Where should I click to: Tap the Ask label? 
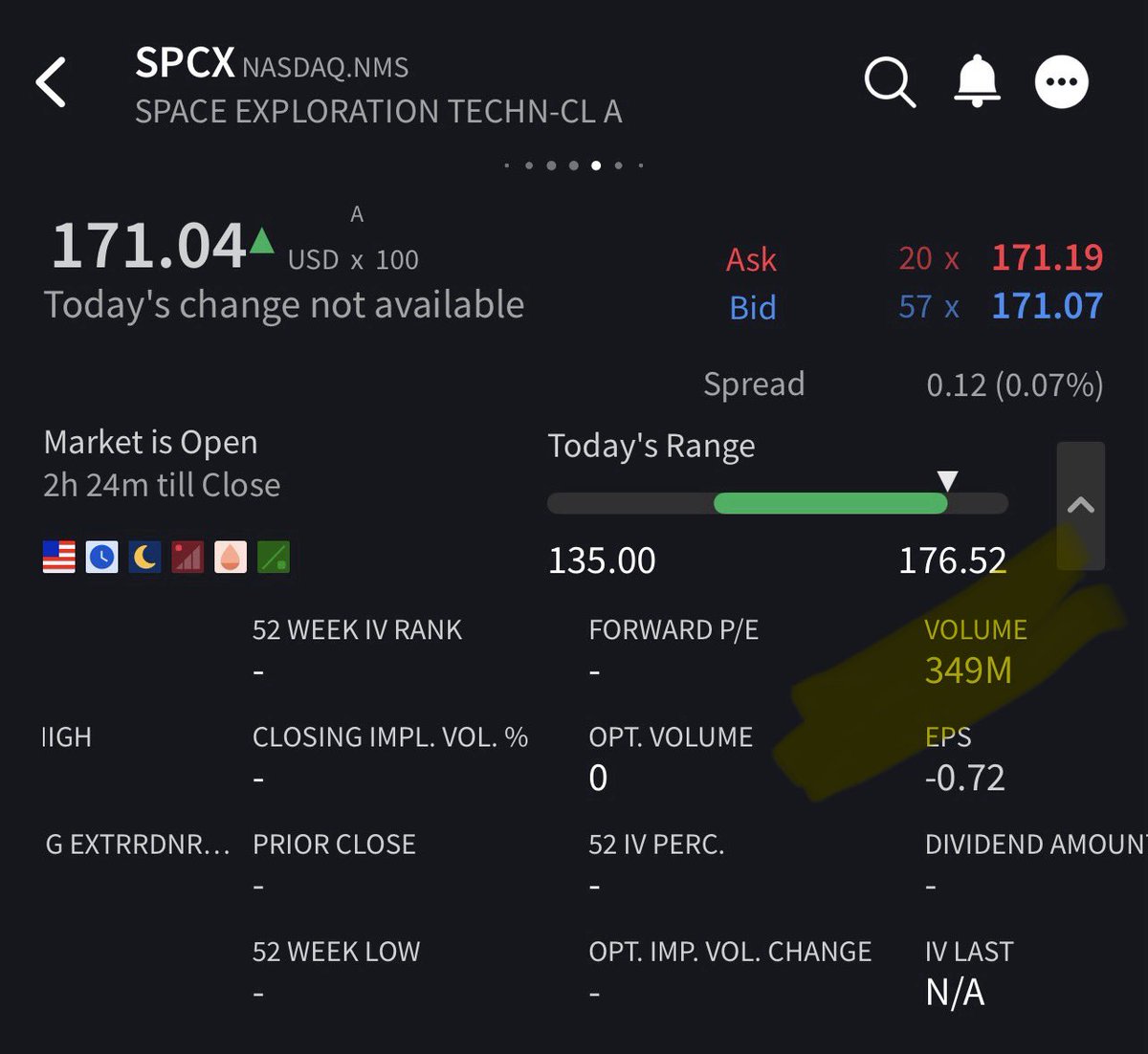point(751,259)
